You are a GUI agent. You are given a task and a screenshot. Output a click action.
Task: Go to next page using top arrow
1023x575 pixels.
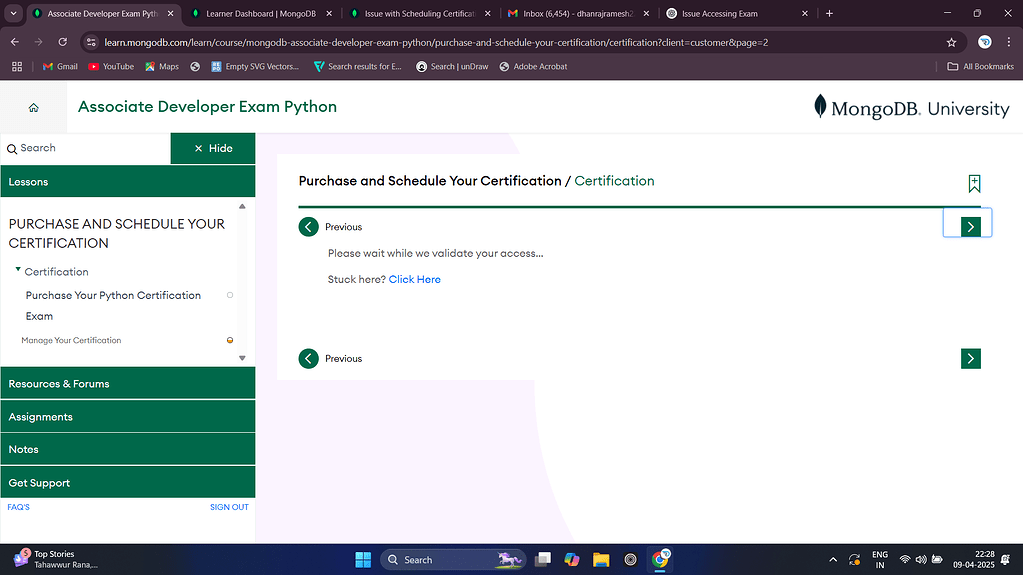(969, 227)
